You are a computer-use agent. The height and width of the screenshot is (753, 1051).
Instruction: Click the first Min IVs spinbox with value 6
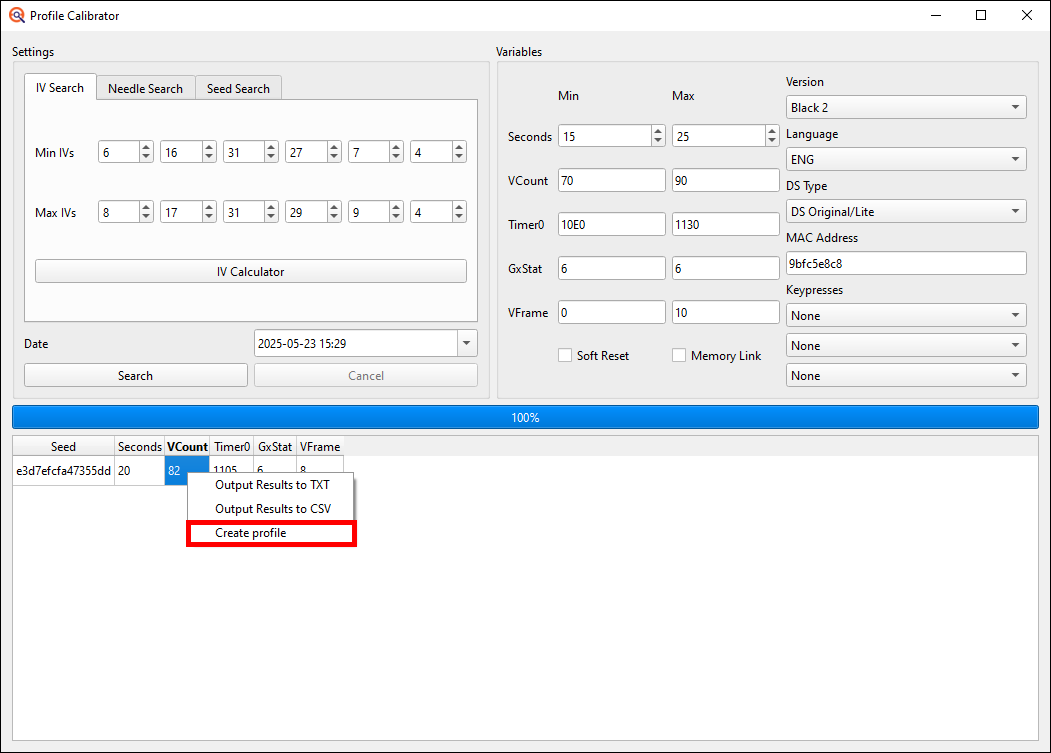tap(125, 152)
